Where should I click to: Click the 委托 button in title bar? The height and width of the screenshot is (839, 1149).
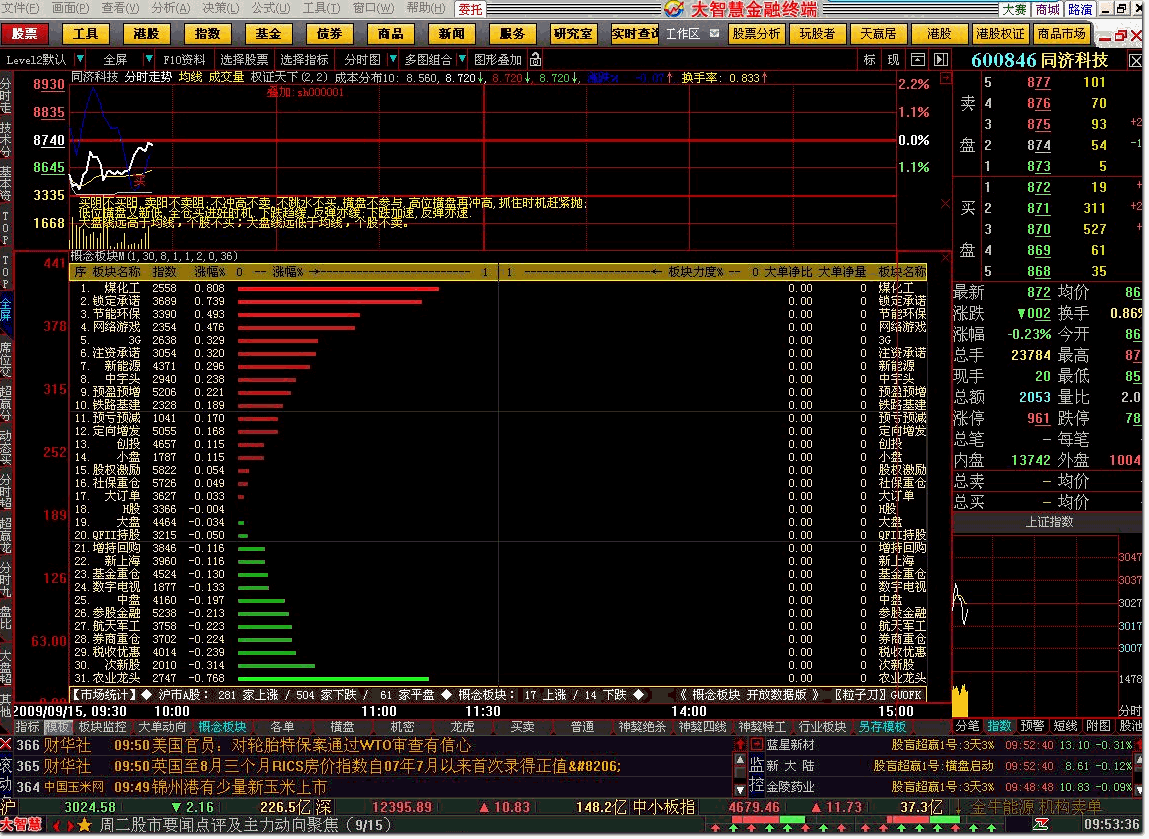(470, 9)
